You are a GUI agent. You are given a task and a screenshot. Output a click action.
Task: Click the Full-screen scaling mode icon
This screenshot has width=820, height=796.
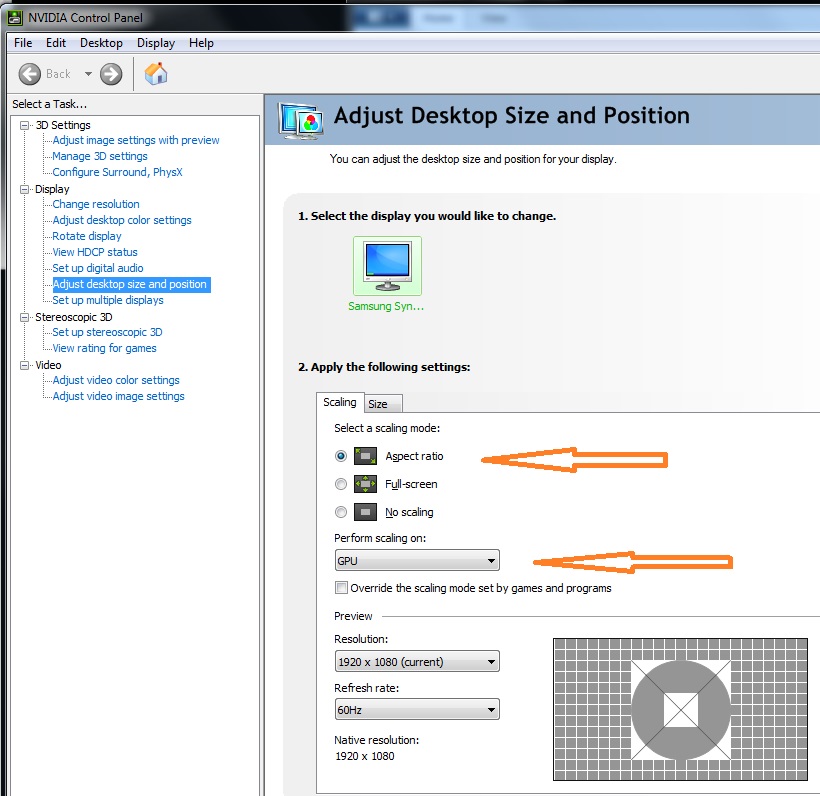(365, 484)
